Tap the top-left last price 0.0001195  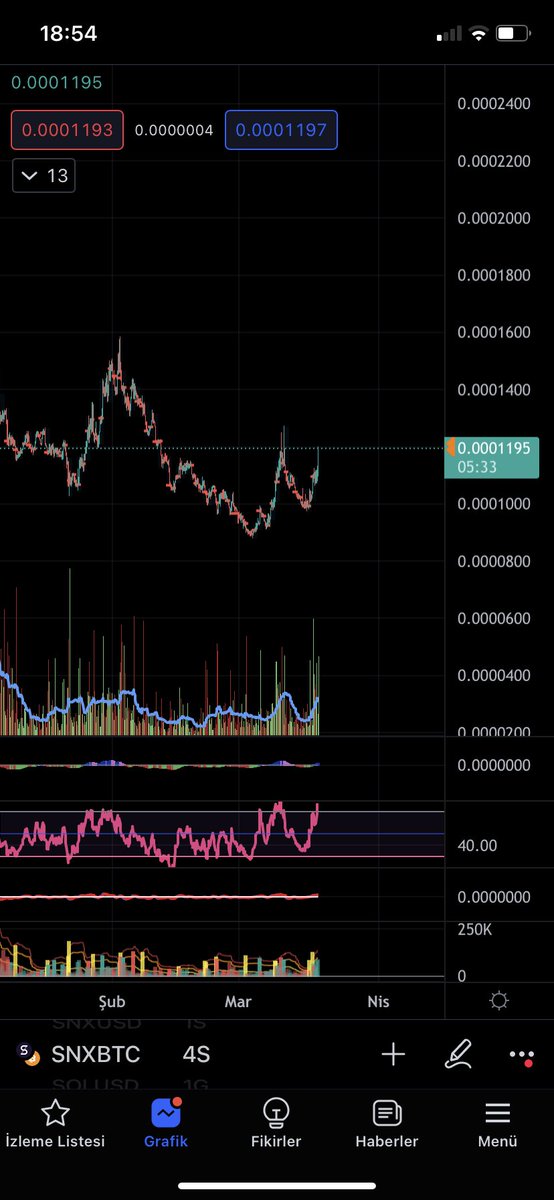(57, 82)
